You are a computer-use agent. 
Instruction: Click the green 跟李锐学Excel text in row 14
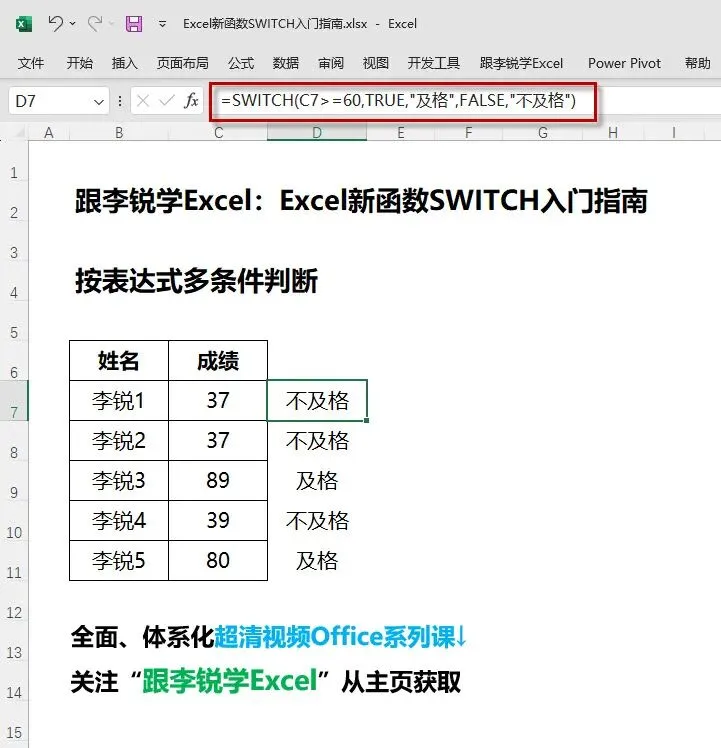click(230, 681)
